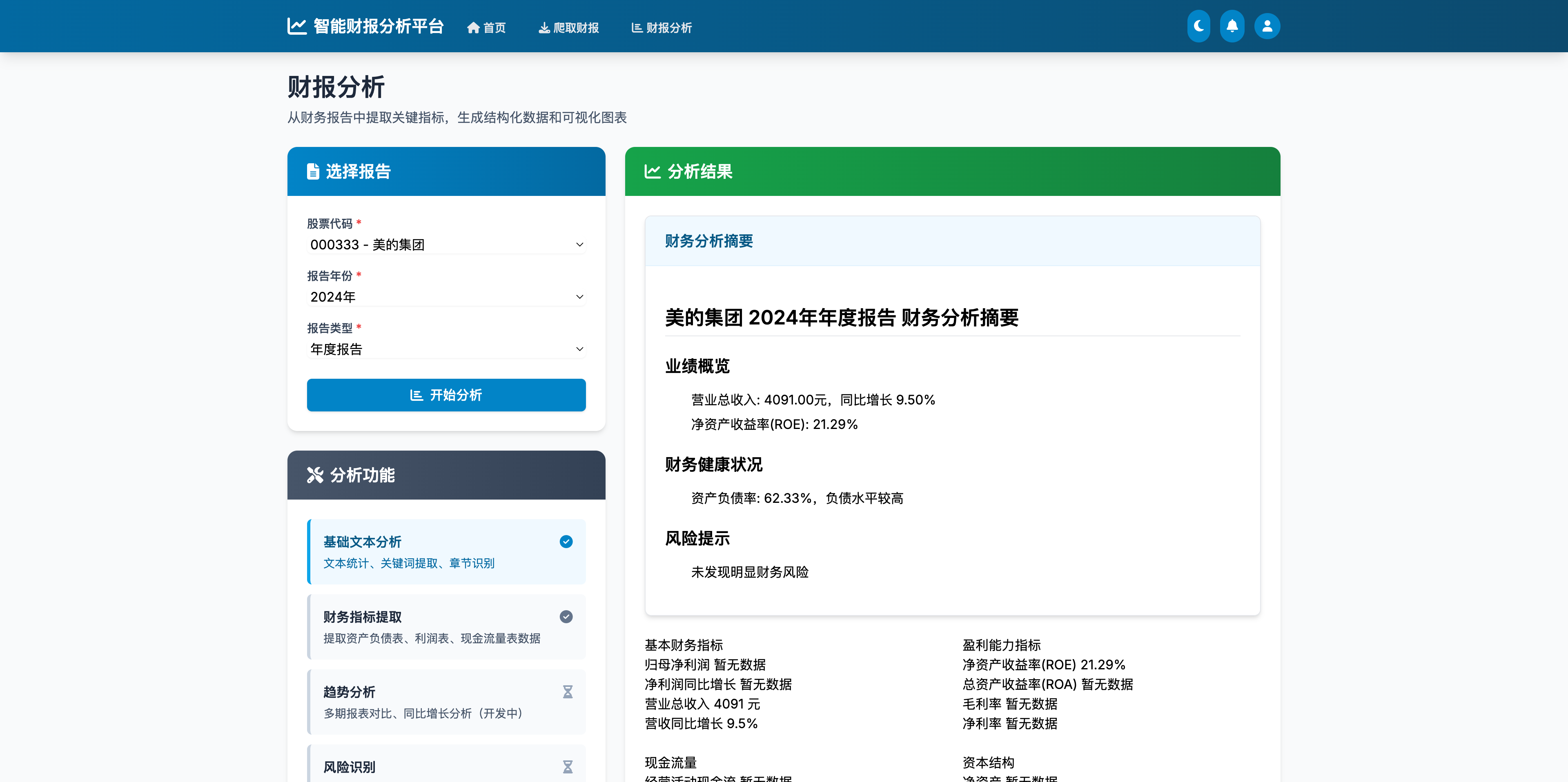Click 财务健康状况 section heading

pyautogui.click(x=713, y=465)
